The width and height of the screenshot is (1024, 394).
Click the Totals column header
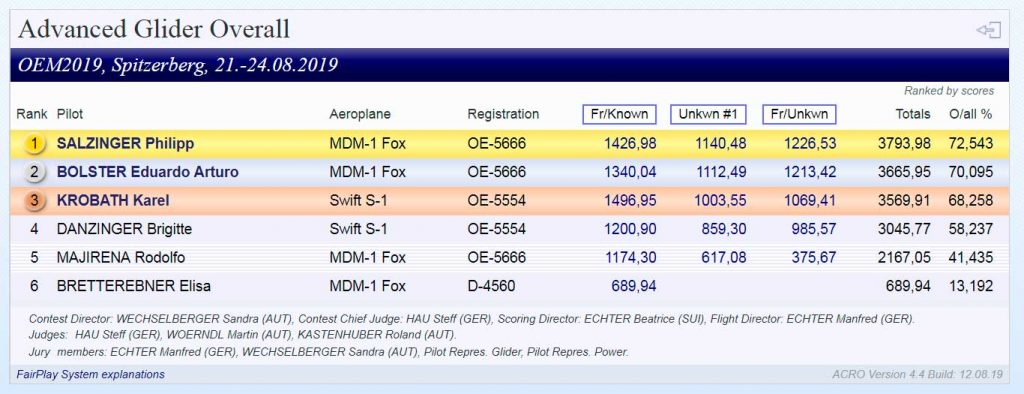pos(913,114)
